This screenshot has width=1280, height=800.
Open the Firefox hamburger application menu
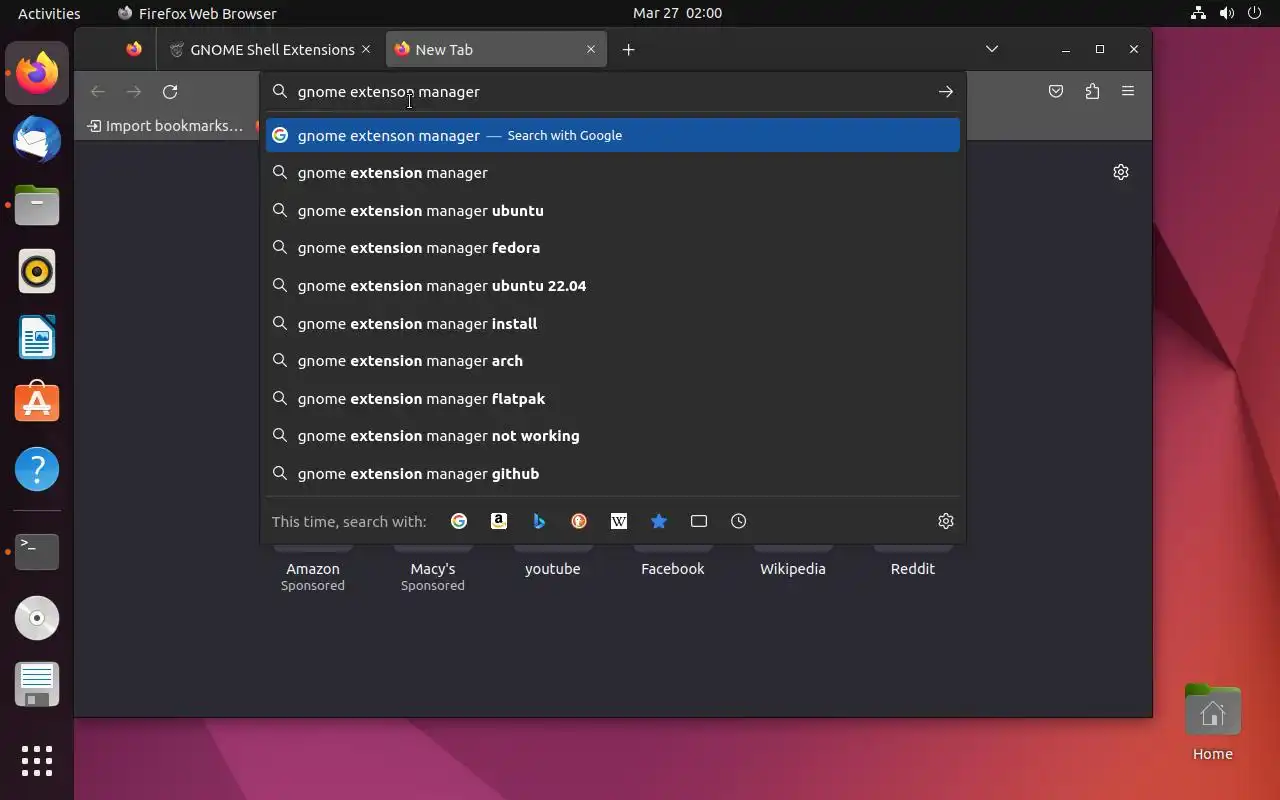(x=1128, y=91)
